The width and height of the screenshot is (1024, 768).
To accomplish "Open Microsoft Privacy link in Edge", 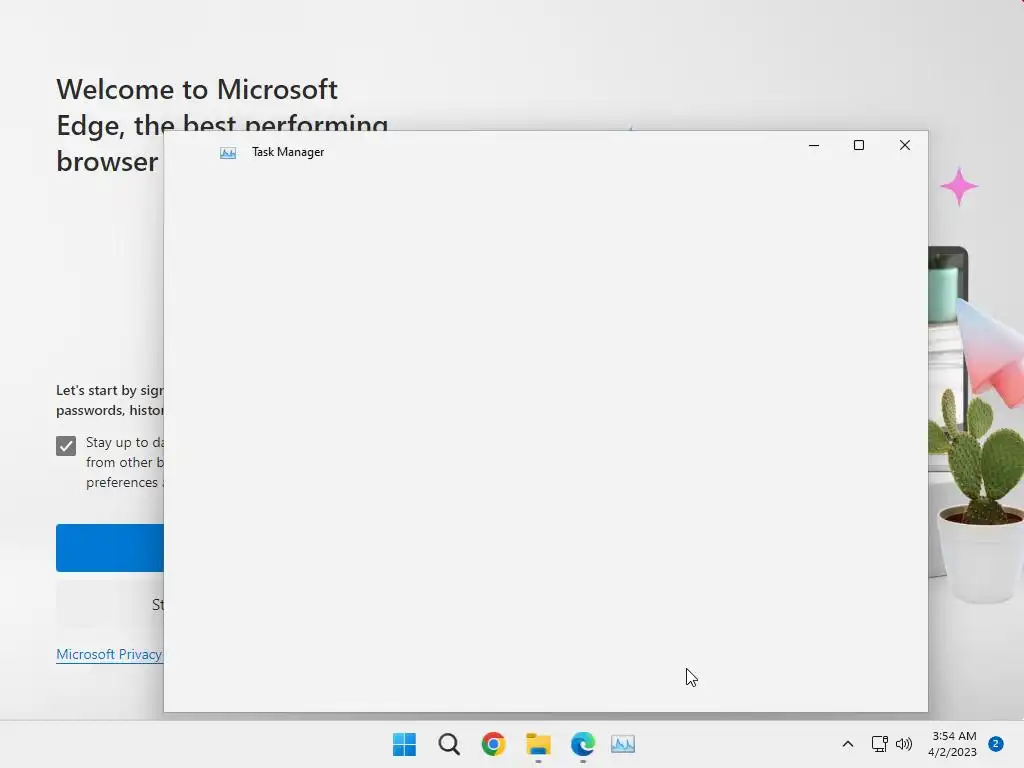I will pos(109,654).
